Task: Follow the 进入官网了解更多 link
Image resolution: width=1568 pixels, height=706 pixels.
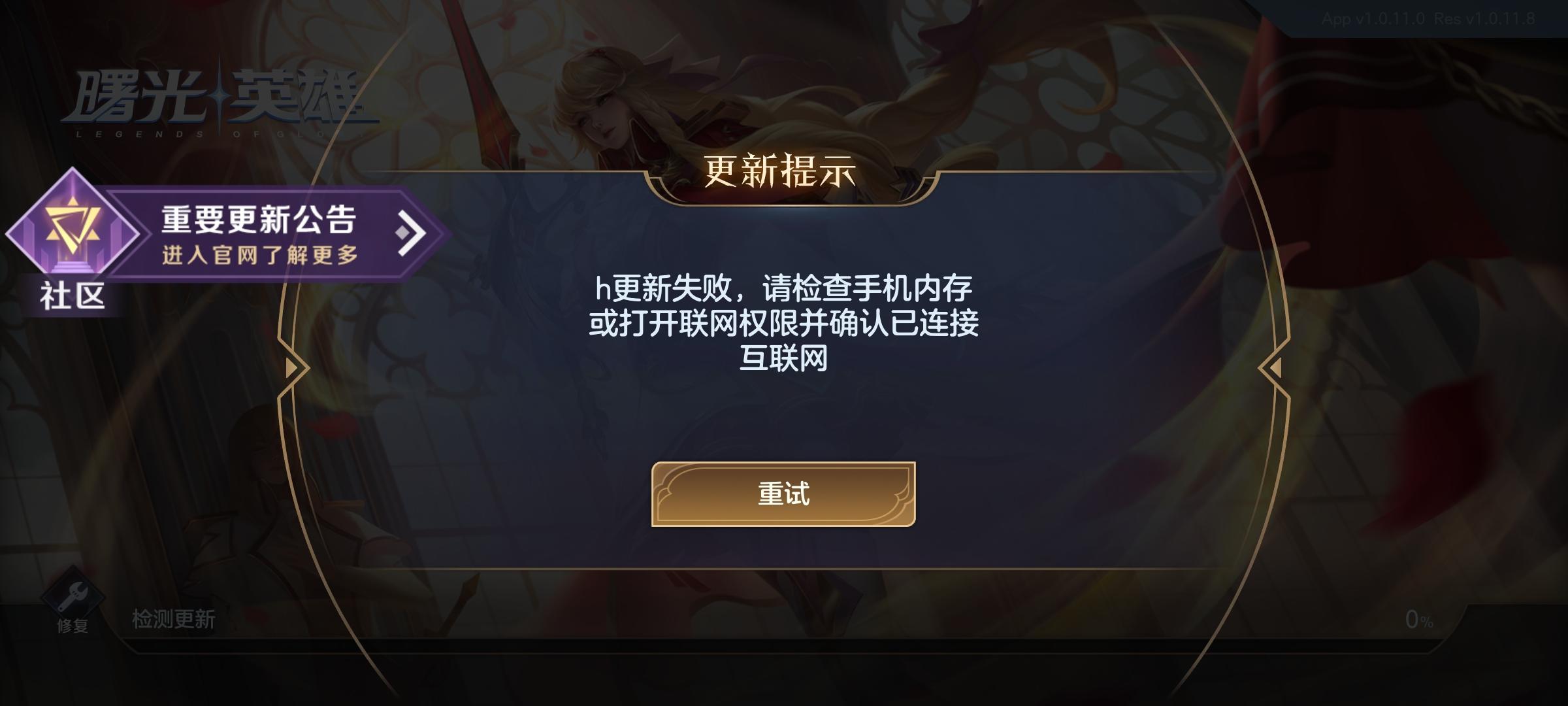Action: pyautogui.click(x=260, y=255)
